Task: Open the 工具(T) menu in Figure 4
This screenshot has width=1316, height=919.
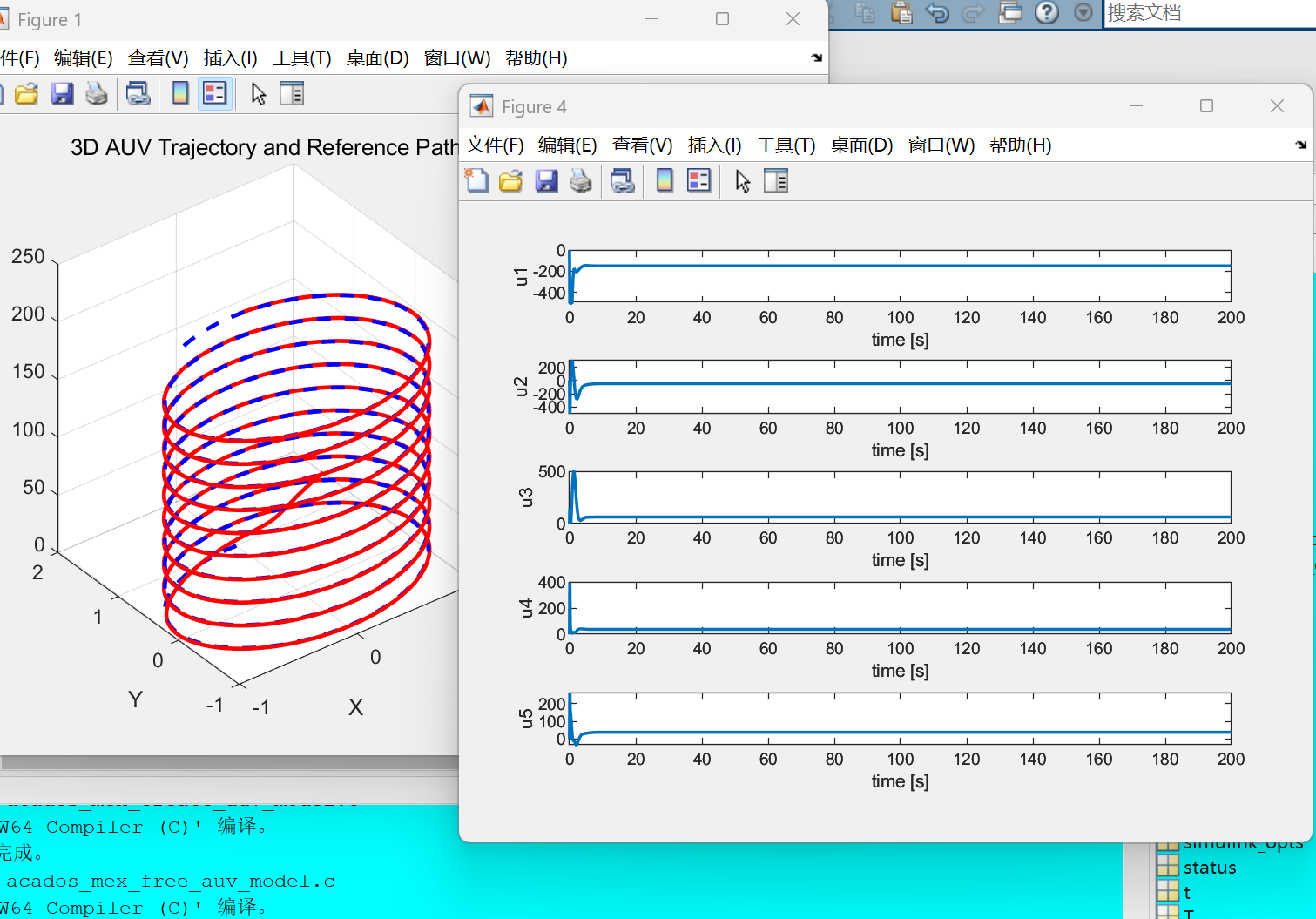Action: (786, 145)
